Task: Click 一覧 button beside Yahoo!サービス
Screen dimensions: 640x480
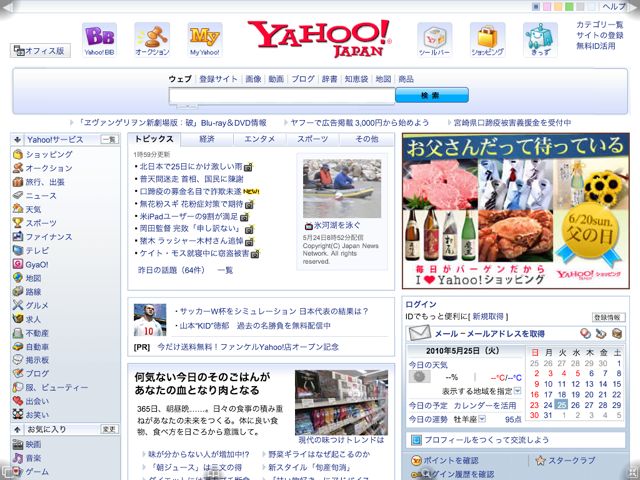Action: [109, 140]
